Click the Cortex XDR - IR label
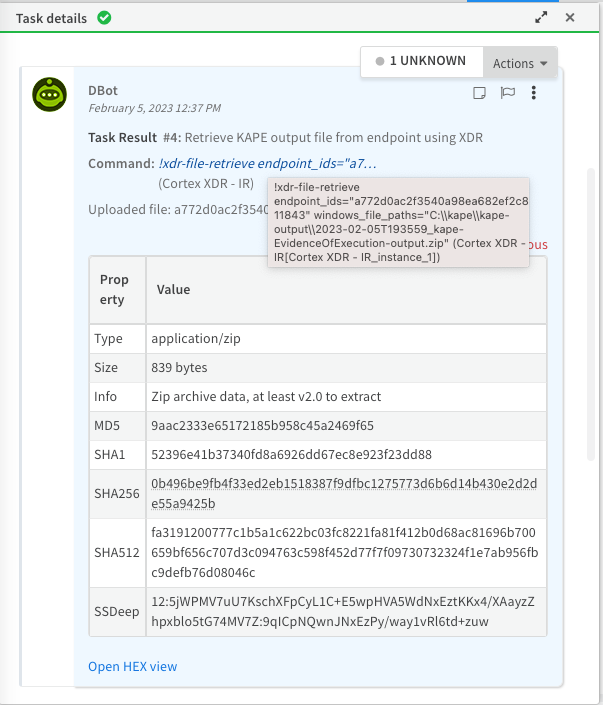Viewport: 603px width, 705px height. (205, 183)
